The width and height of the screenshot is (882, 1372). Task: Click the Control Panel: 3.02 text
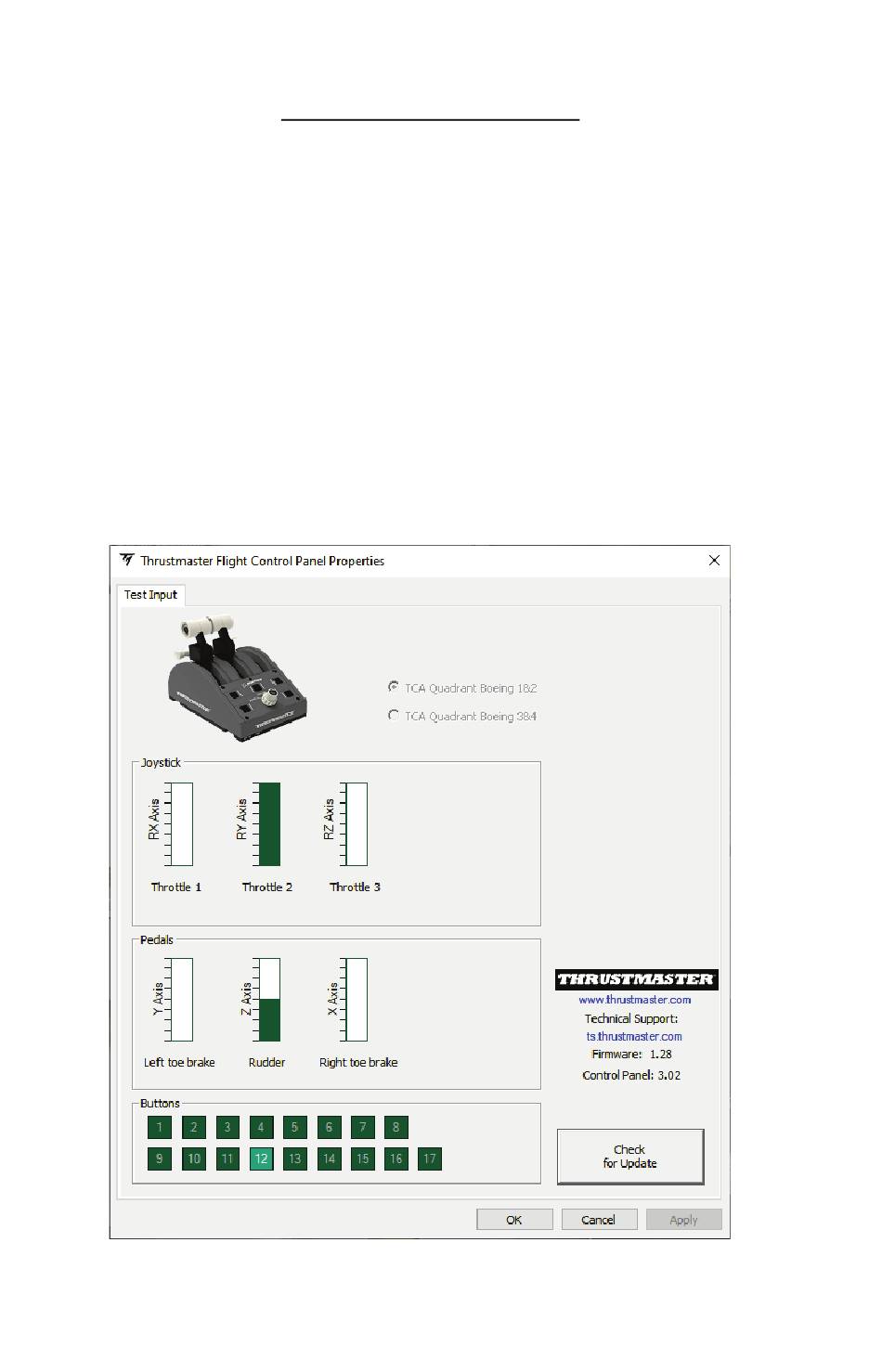(631, 1076)
